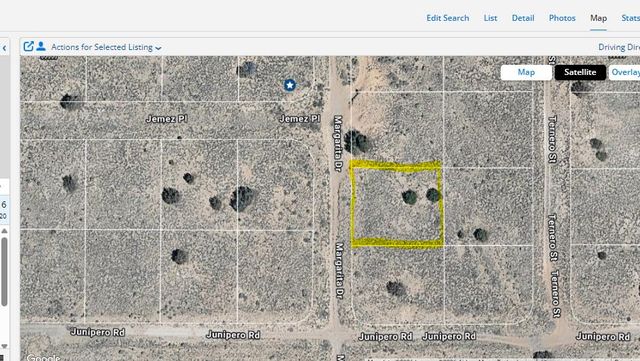Open the Overlays button
Screen dimensions: 640x361
[x=624, y=72]
